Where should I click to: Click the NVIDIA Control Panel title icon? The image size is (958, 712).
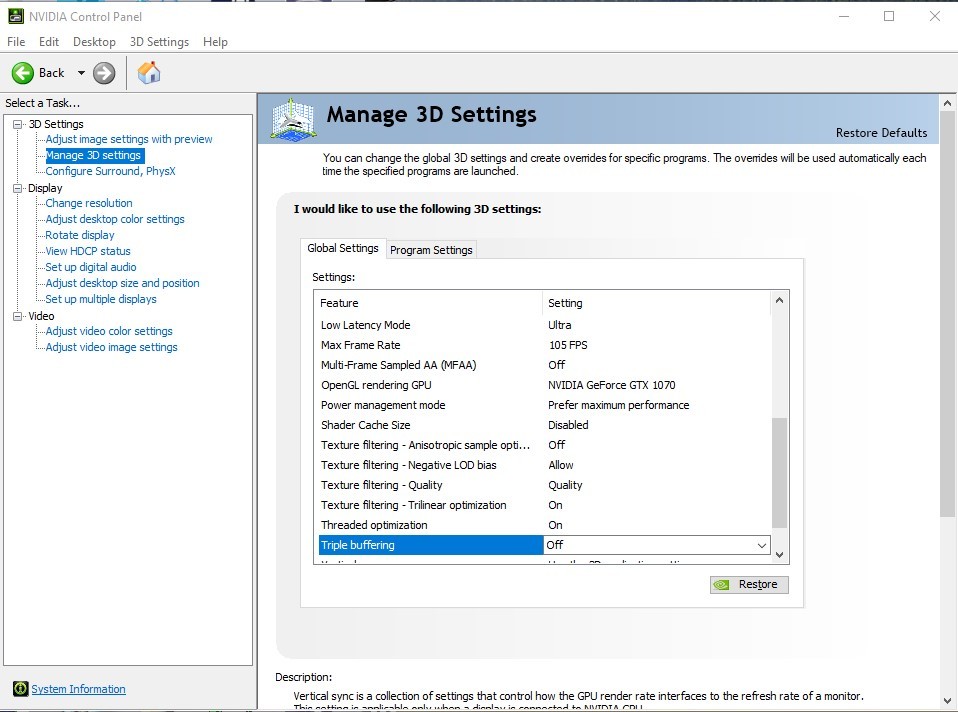(16, 17)
